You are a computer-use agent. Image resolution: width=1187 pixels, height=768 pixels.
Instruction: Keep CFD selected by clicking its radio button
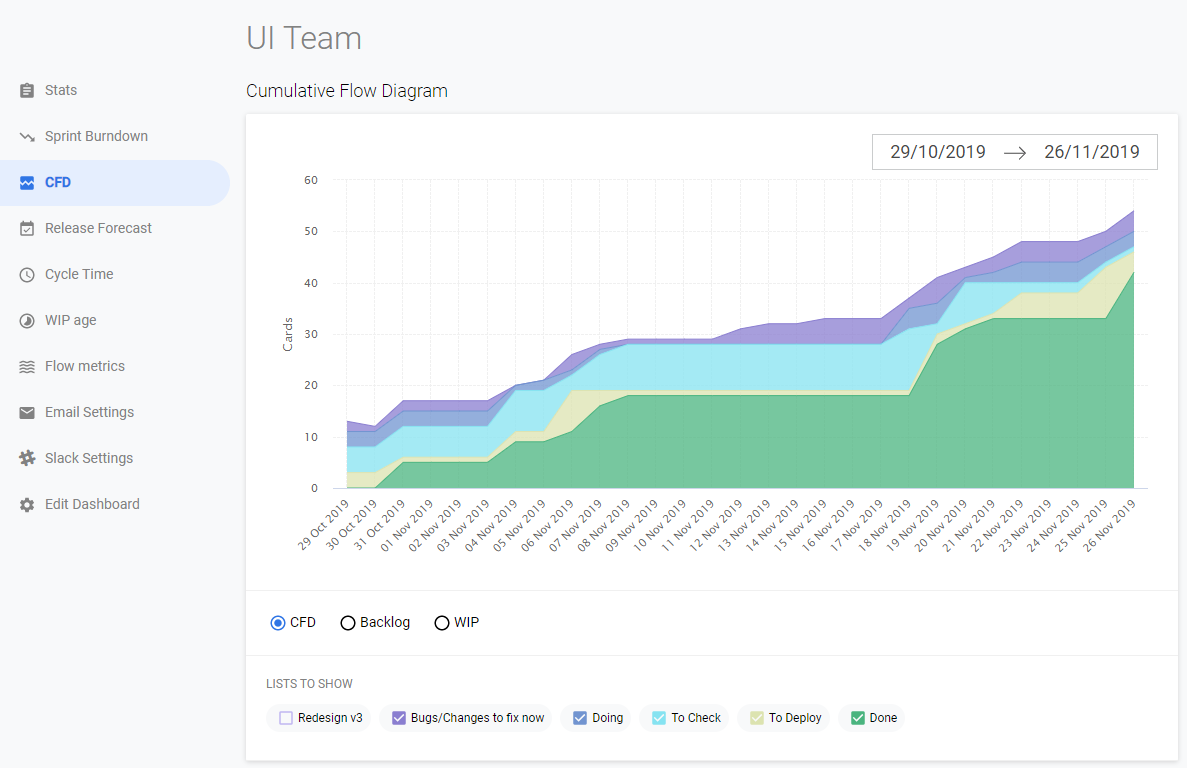coord(277,622)
